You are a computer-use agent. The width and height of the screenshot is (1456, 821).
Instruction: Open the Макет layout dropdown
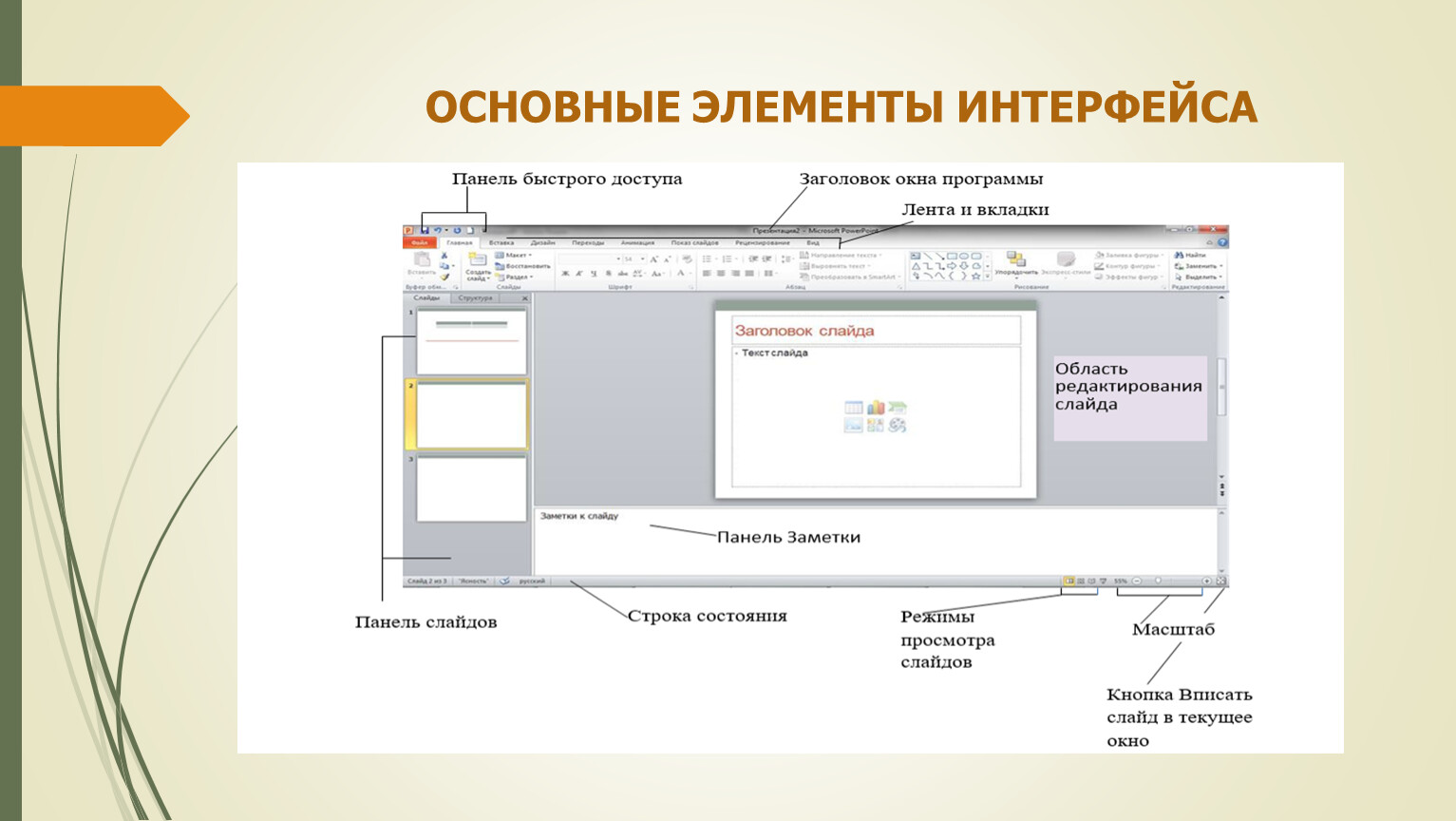coord(514,256)
